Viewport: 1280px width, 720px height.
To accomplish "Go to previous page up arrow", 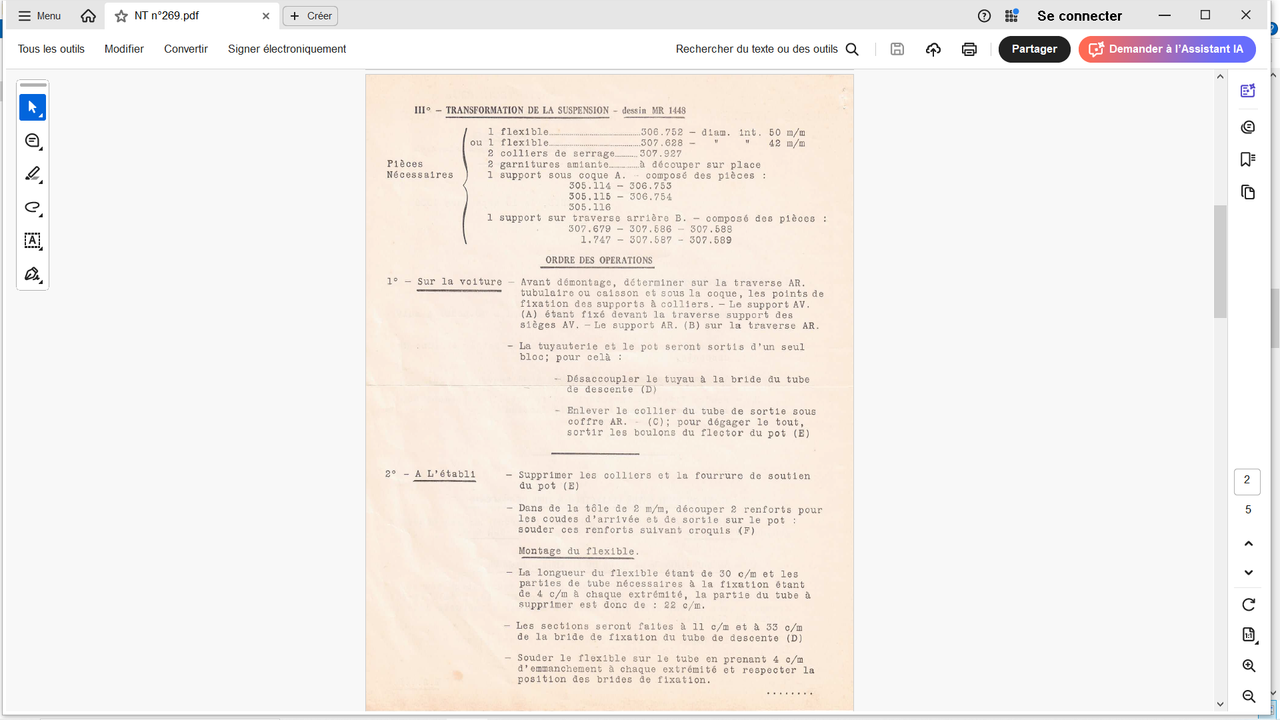I will tap(1248, 544).
